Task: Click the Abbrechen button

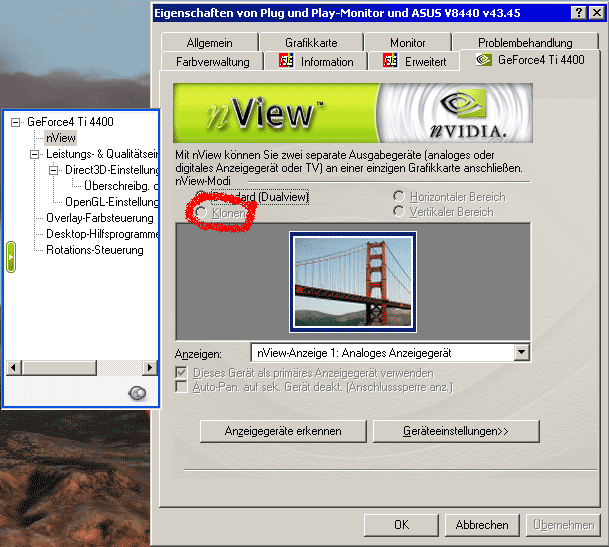Action: [x=482, y=525]
